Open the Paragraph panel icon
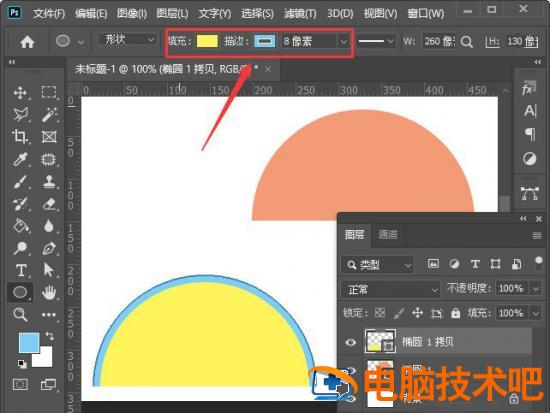 (530, 134)
